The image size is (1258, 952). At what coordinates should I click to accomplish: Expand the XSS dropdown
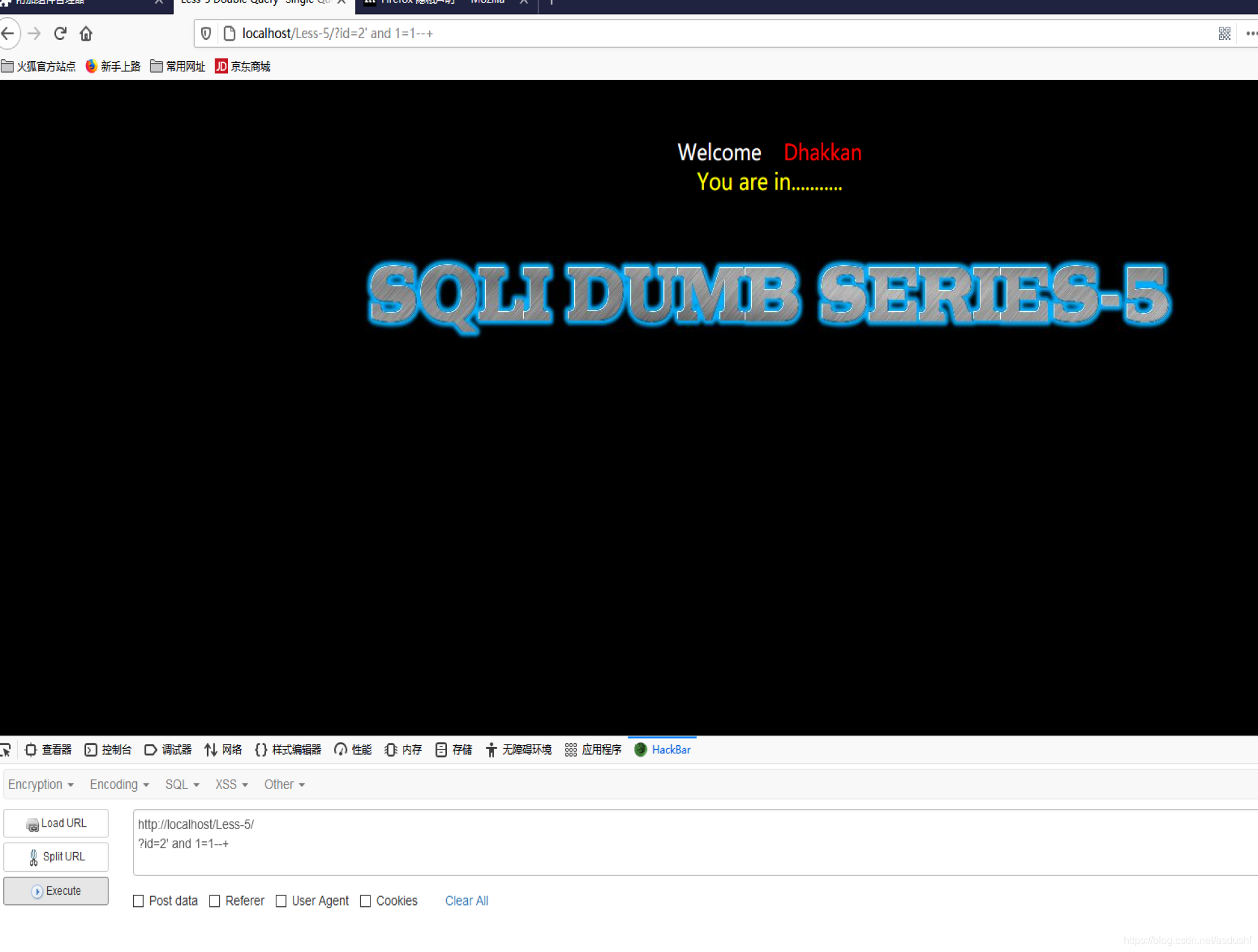click(x=231, y=784)
